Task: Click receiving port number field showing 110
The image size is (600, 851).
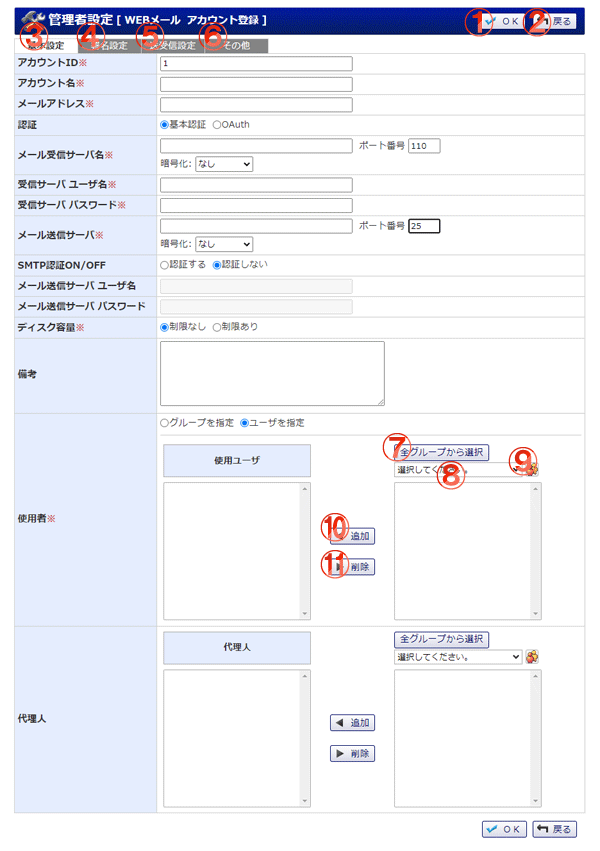Action: tap(424, 145)
